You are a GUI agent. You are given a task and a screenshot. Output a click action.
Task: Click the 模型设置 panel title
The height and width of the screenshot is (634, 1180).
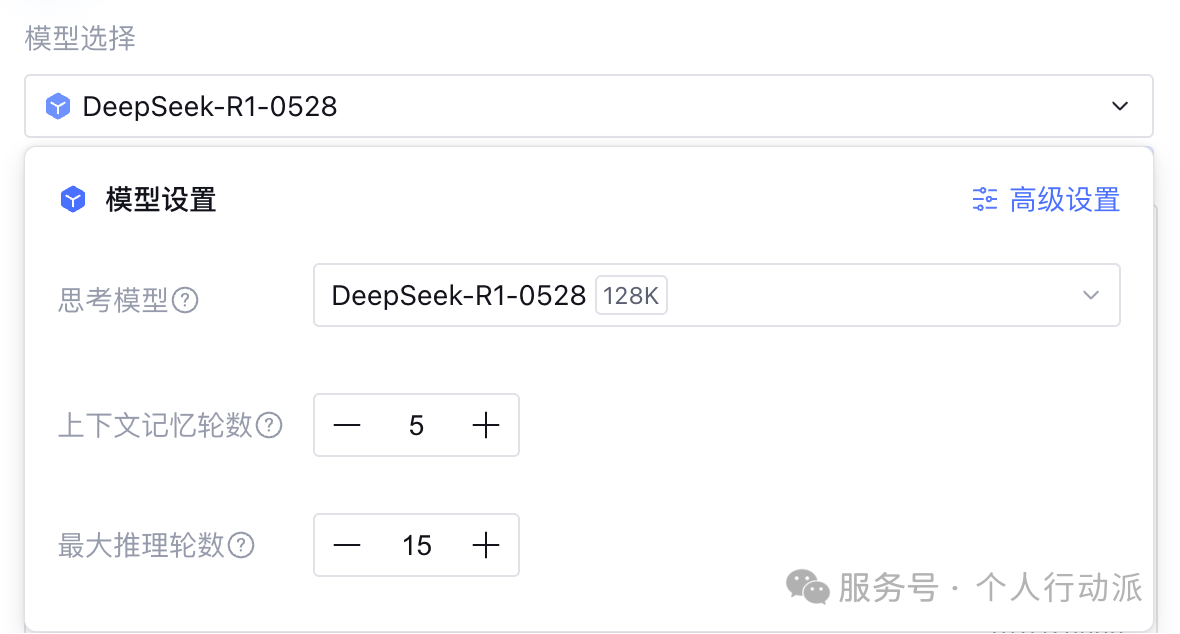(161, 200)
